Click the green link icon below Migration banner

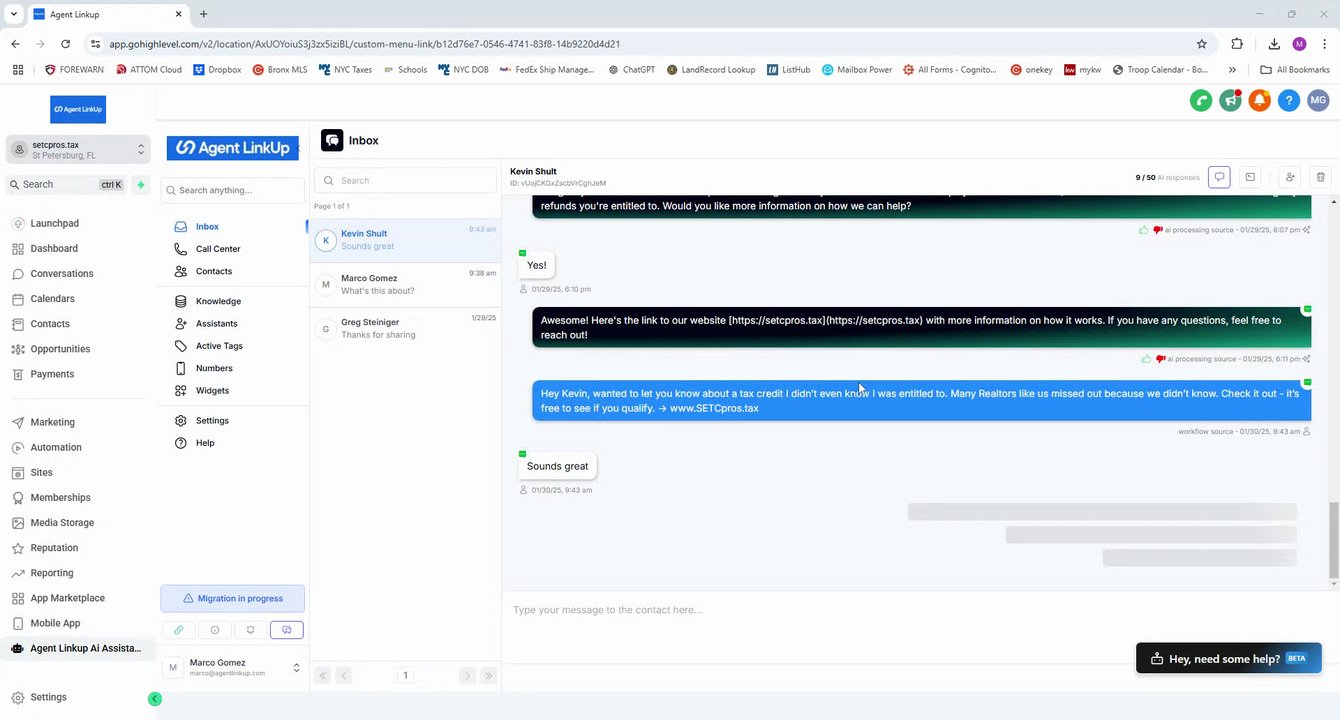(178, 630)
